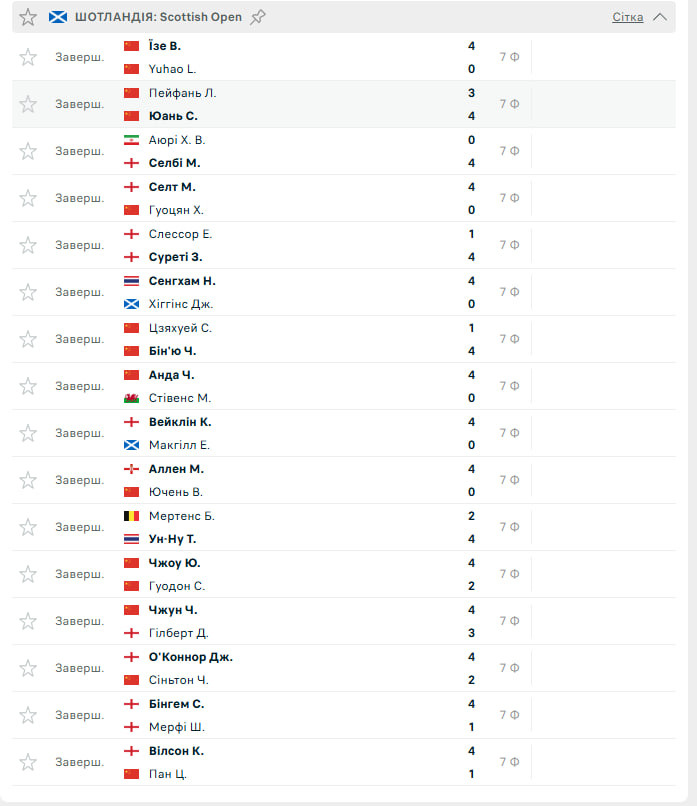Click star for Мертенс Б. vs Ун-Ну Т.
The width and height of the screenshot is (697, 806).
(x=28, y=527)
